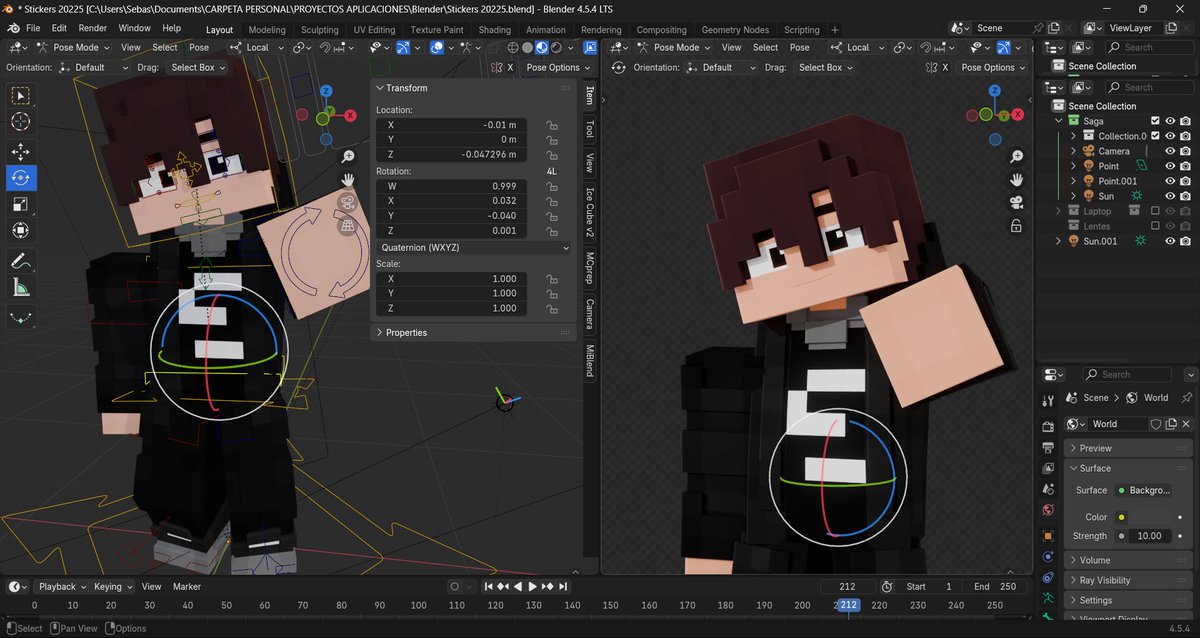Click zoom magnifier in left viewport
The width and height of the screenshot is (1200, 638).
click(348, 157)
